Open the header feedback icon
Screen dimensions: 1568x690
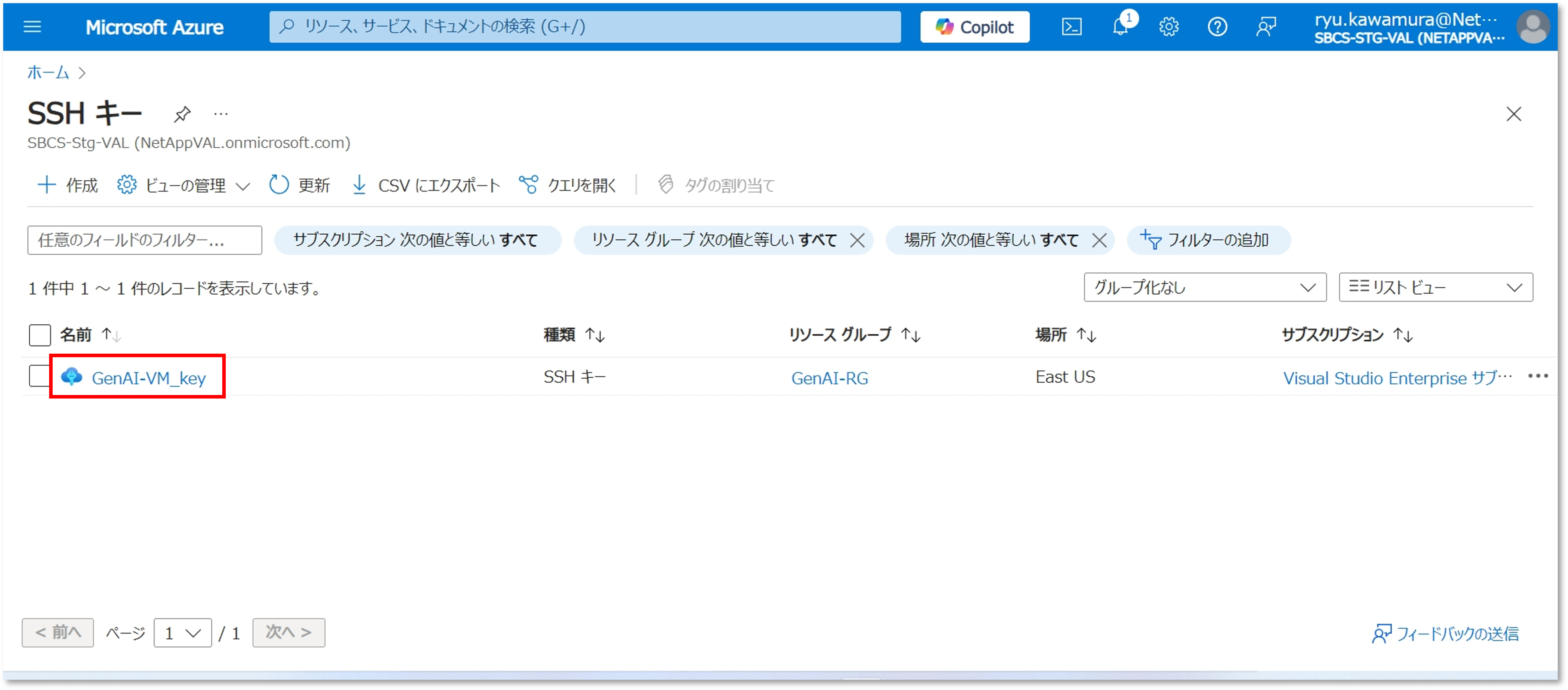tap(1266, 27)
